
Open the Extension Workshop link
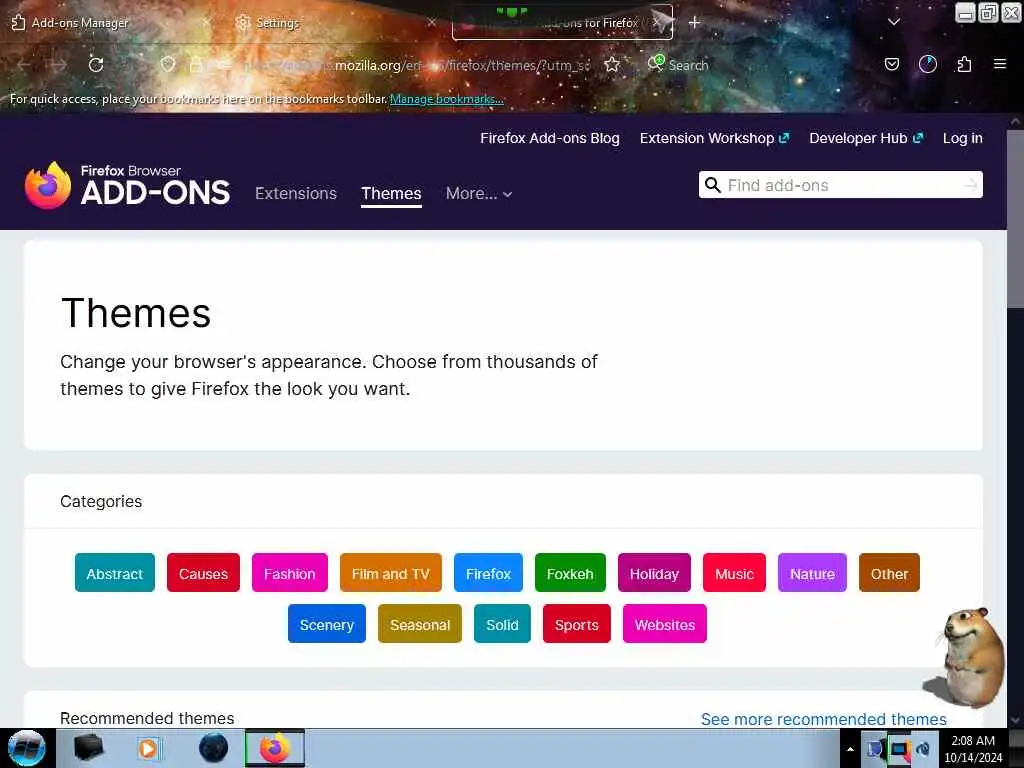[x=714, y=138]
